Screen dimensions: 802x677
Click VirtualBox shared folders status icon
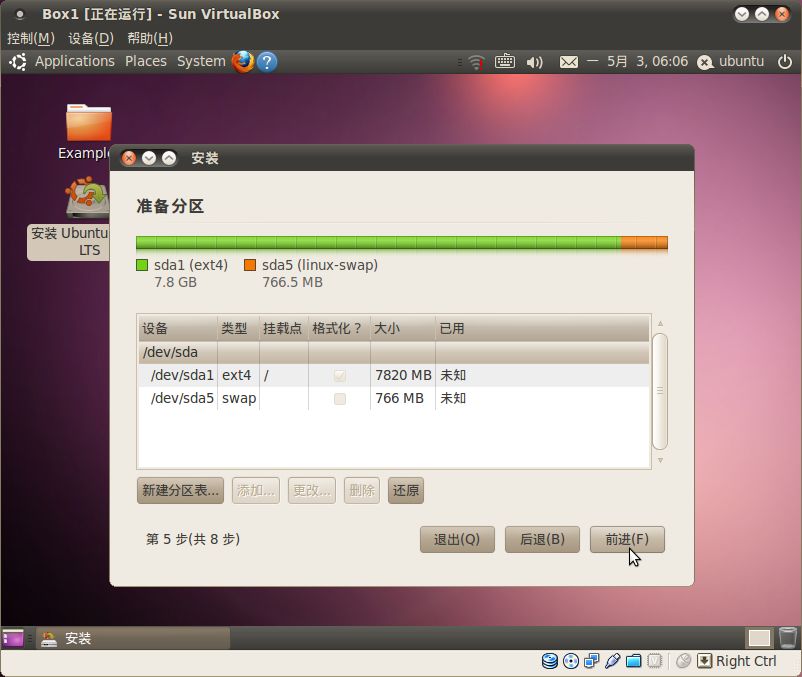(634, 661)
